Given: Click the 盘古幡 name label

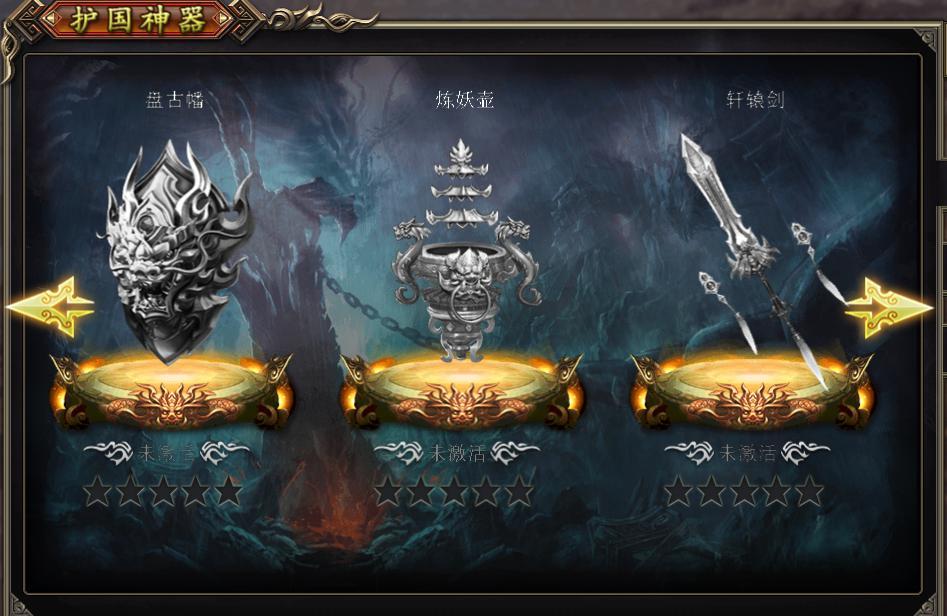Looking at the screenshot, I should (x=175, y=100).
